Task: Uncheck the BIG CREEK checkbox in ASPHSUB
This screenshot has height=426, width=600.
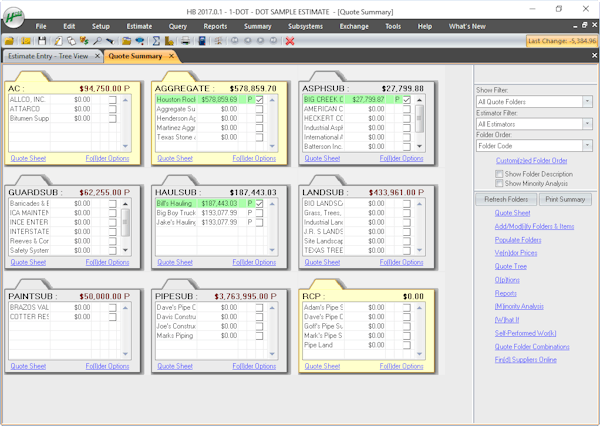Action: (x=407, y=100)
